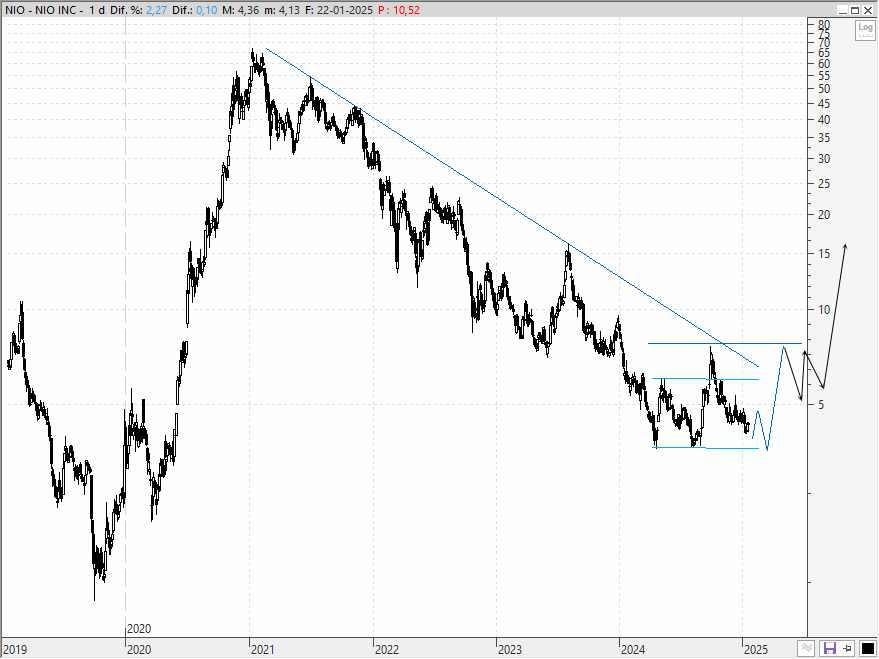Click the 5 price level label
Screen dimensions: 879x659
821,405
